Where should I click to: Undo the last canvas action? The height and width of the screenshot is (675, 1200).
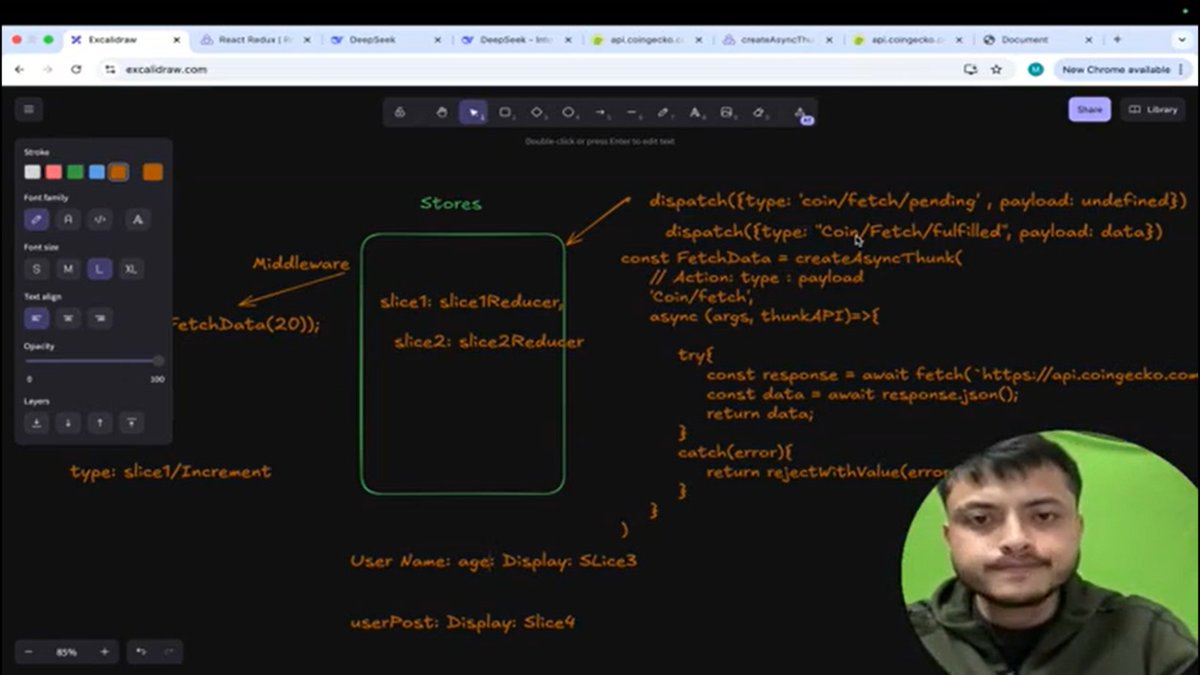[141, 652]
